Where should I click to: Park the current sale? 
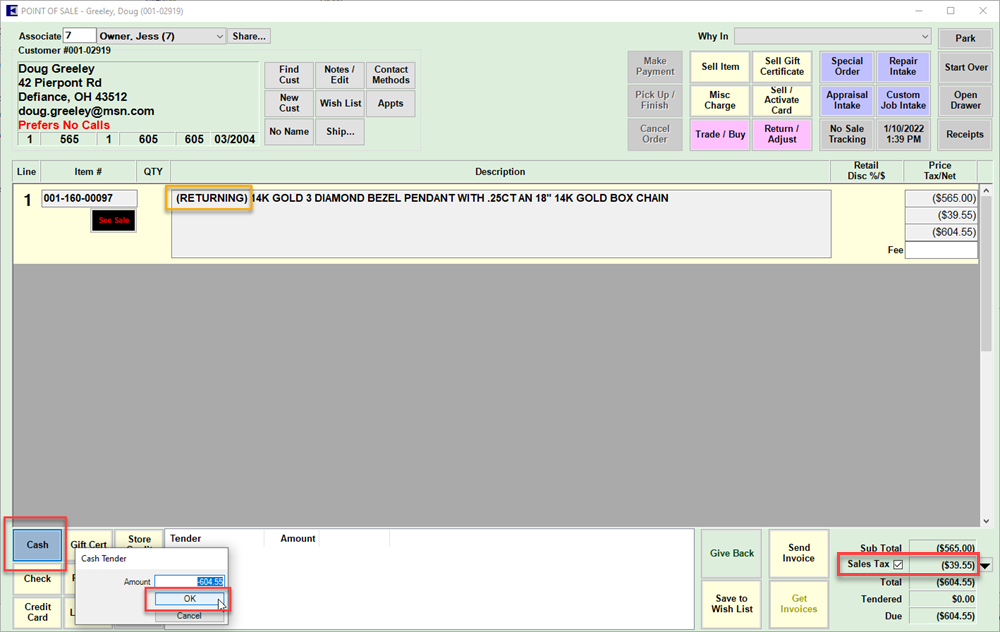965,38
